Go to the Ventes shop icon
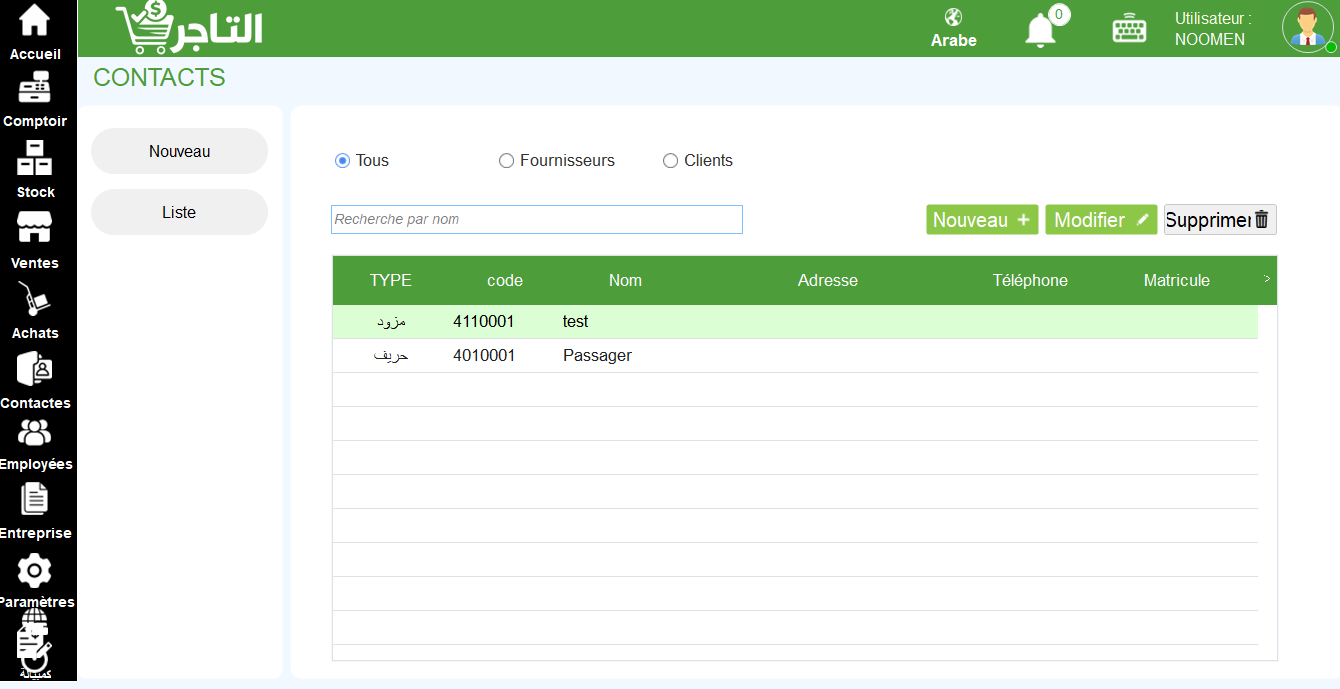This screenshot has height=689, width=1340. (35, 228)
